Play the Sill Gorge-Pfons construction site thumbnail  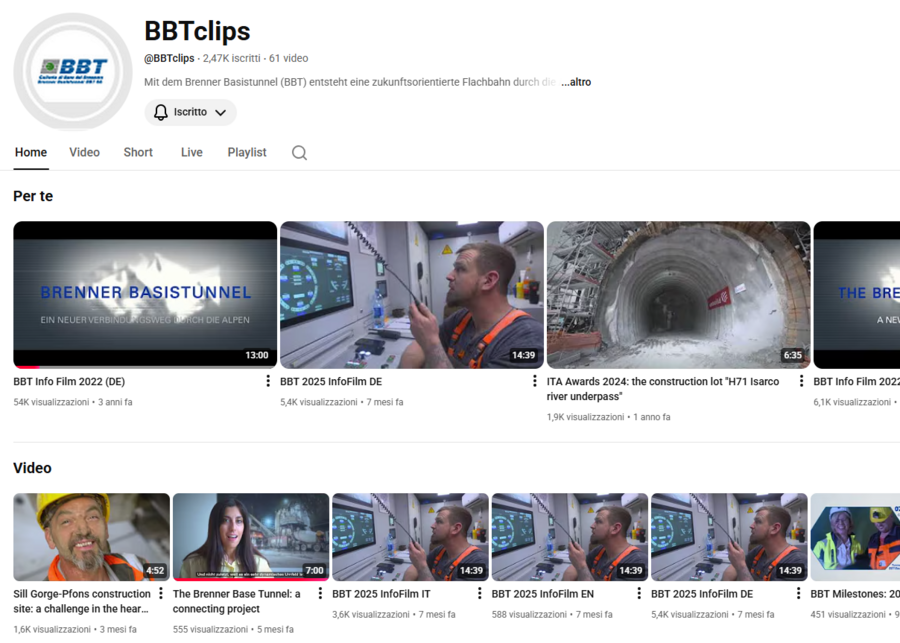click(x=91, y=537)
